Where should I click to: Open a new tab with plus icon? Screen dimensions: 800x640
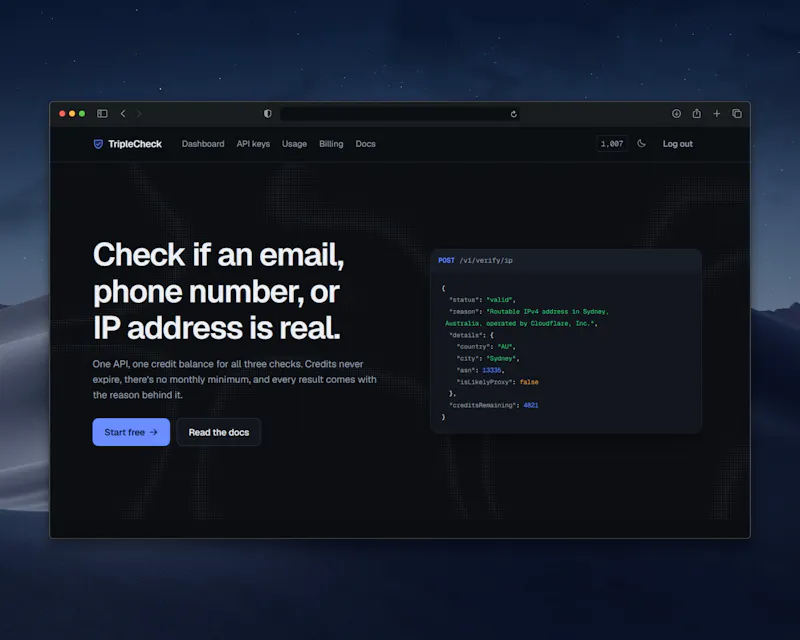(x=717, y=113)
